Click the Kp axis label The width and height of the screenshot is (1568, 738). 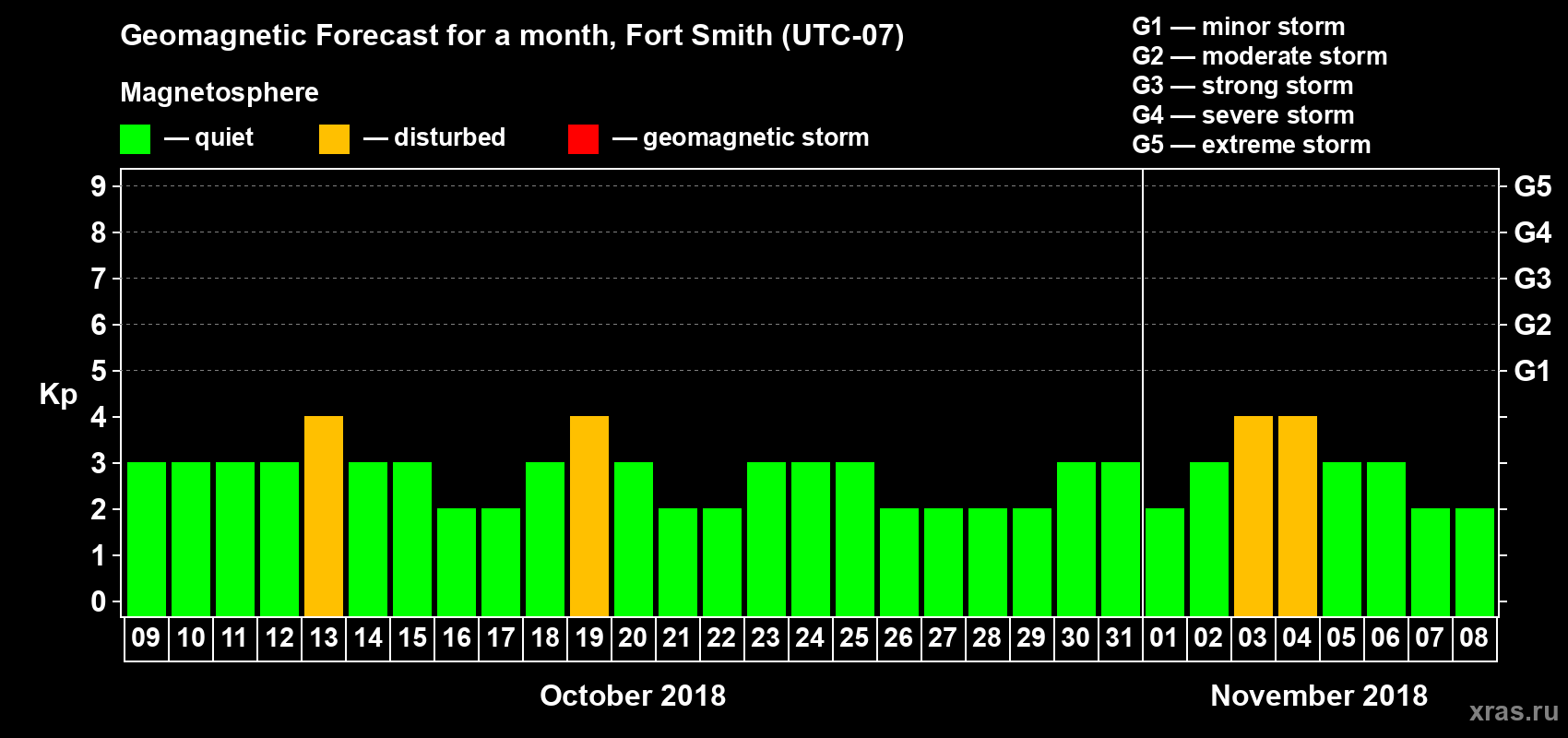(x=58, y=395)
